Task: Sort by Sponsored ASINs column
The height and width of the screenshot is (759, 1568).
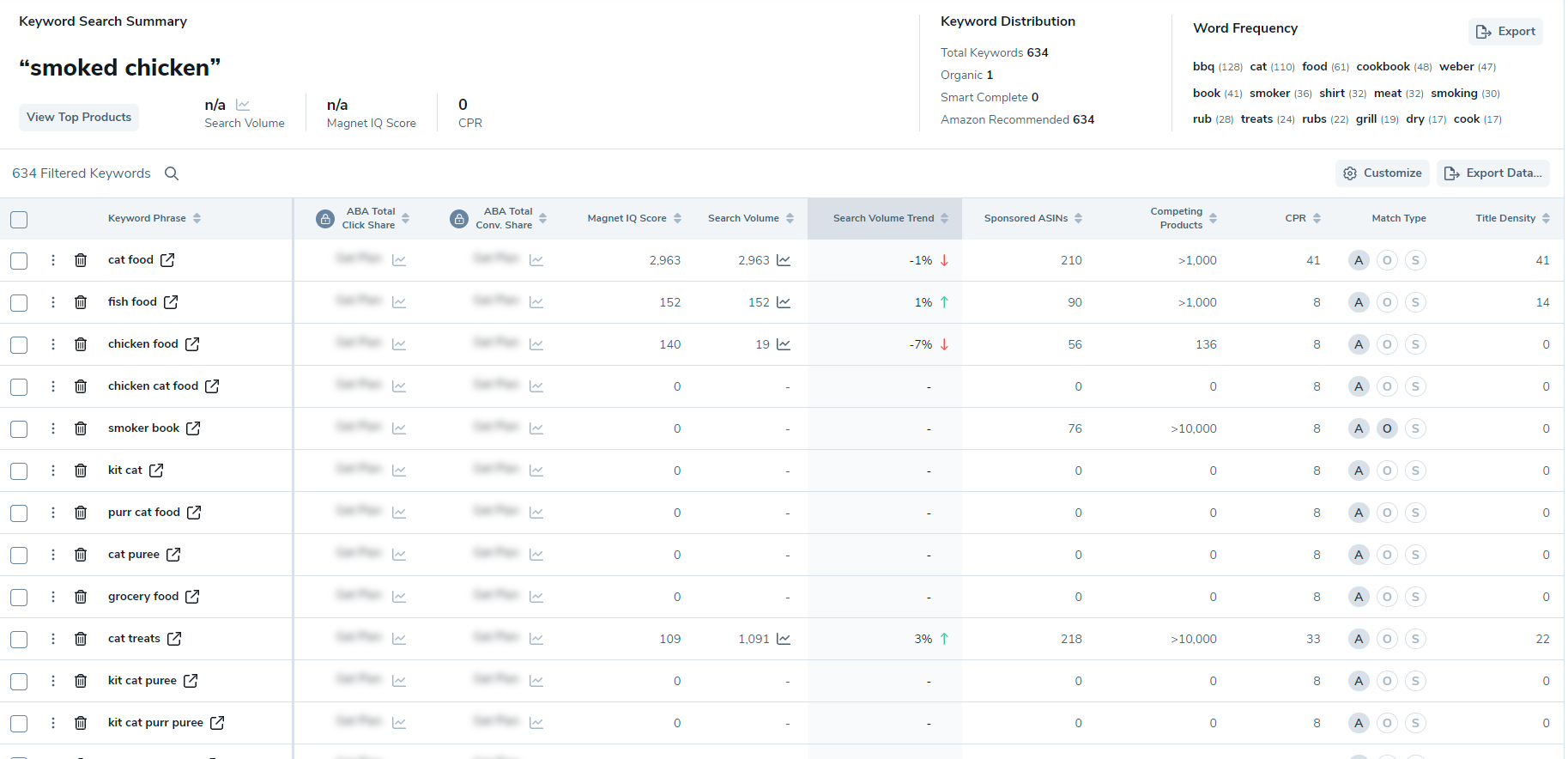Action: 1078,218
